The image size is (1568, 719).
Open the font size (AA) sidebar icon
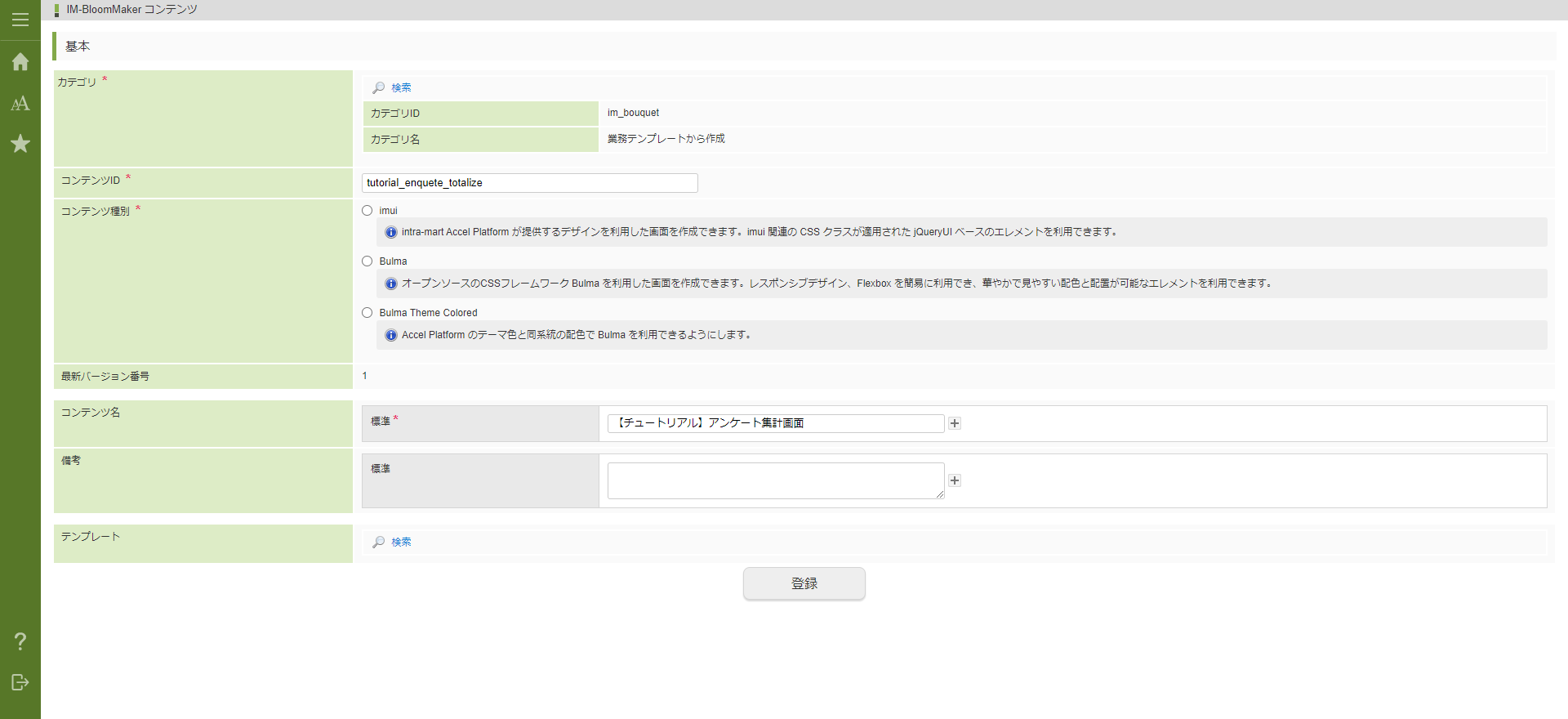pyautogui.click(x=20, y=103)
